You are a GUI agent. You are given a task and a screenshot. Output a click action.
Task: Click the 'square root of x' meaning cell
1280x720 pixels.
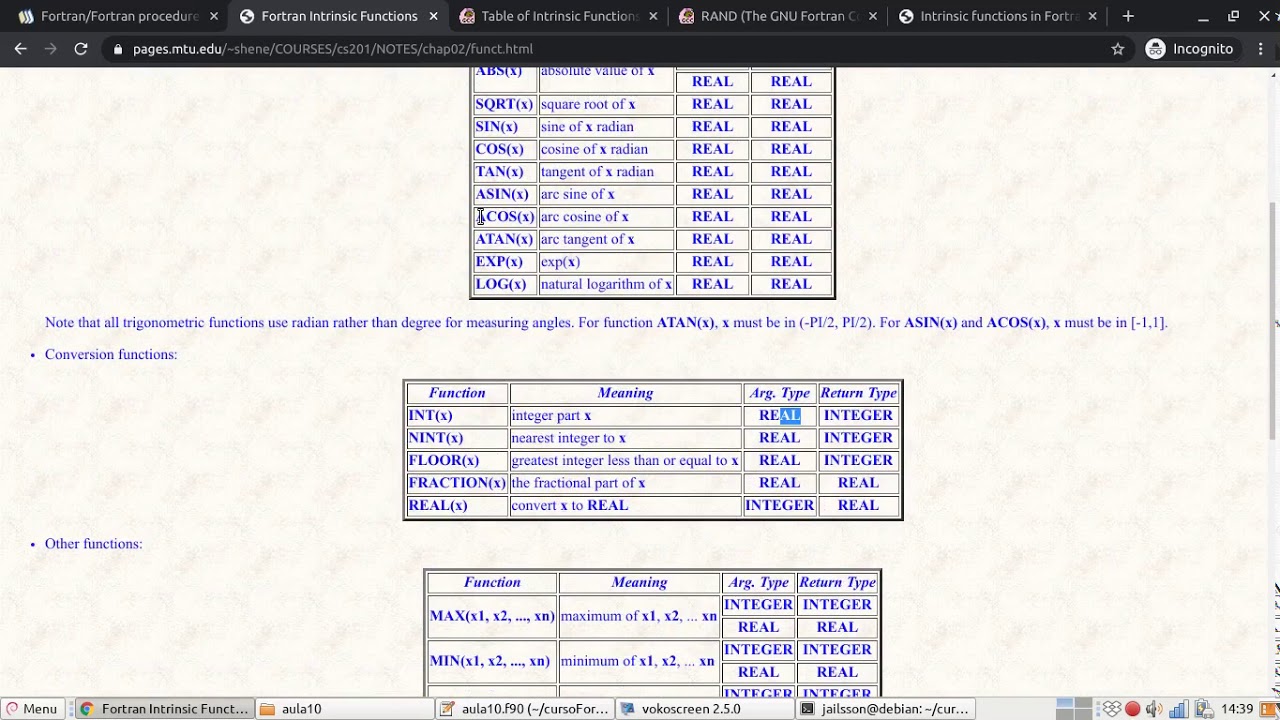[x=606, y=104]
